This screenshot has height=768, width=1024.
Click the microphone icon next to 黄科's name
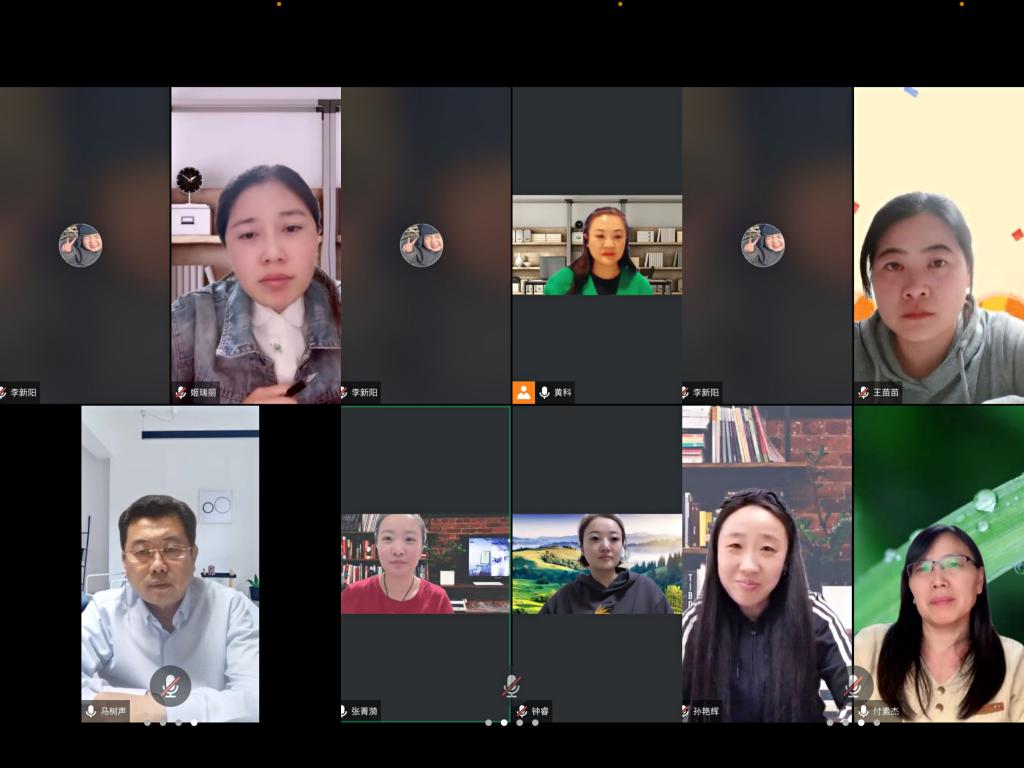pyautogui.click(x=544, y=392)
